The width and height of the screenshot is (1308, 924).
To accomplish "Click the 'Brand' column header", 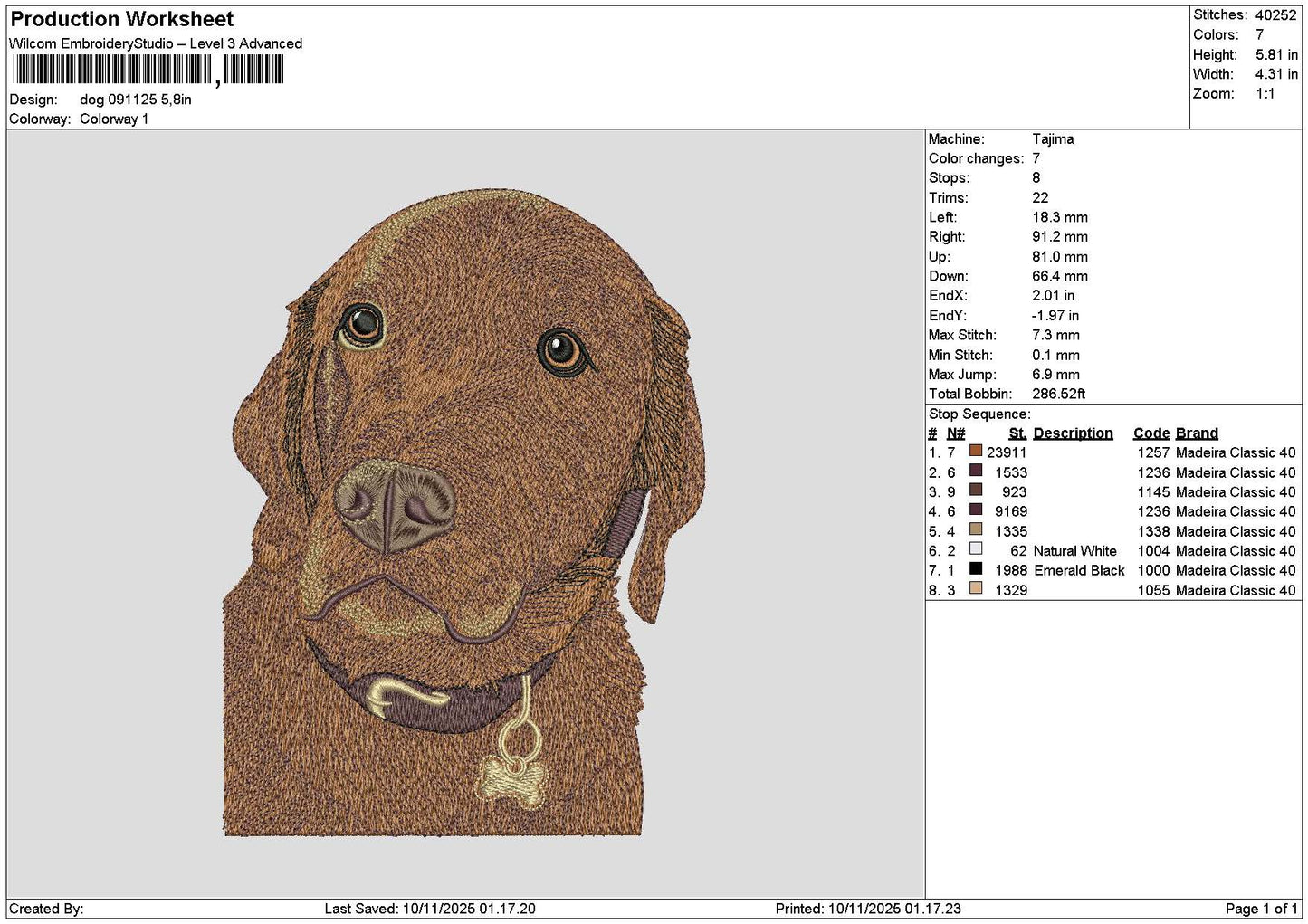I will tap(1197, 433).
